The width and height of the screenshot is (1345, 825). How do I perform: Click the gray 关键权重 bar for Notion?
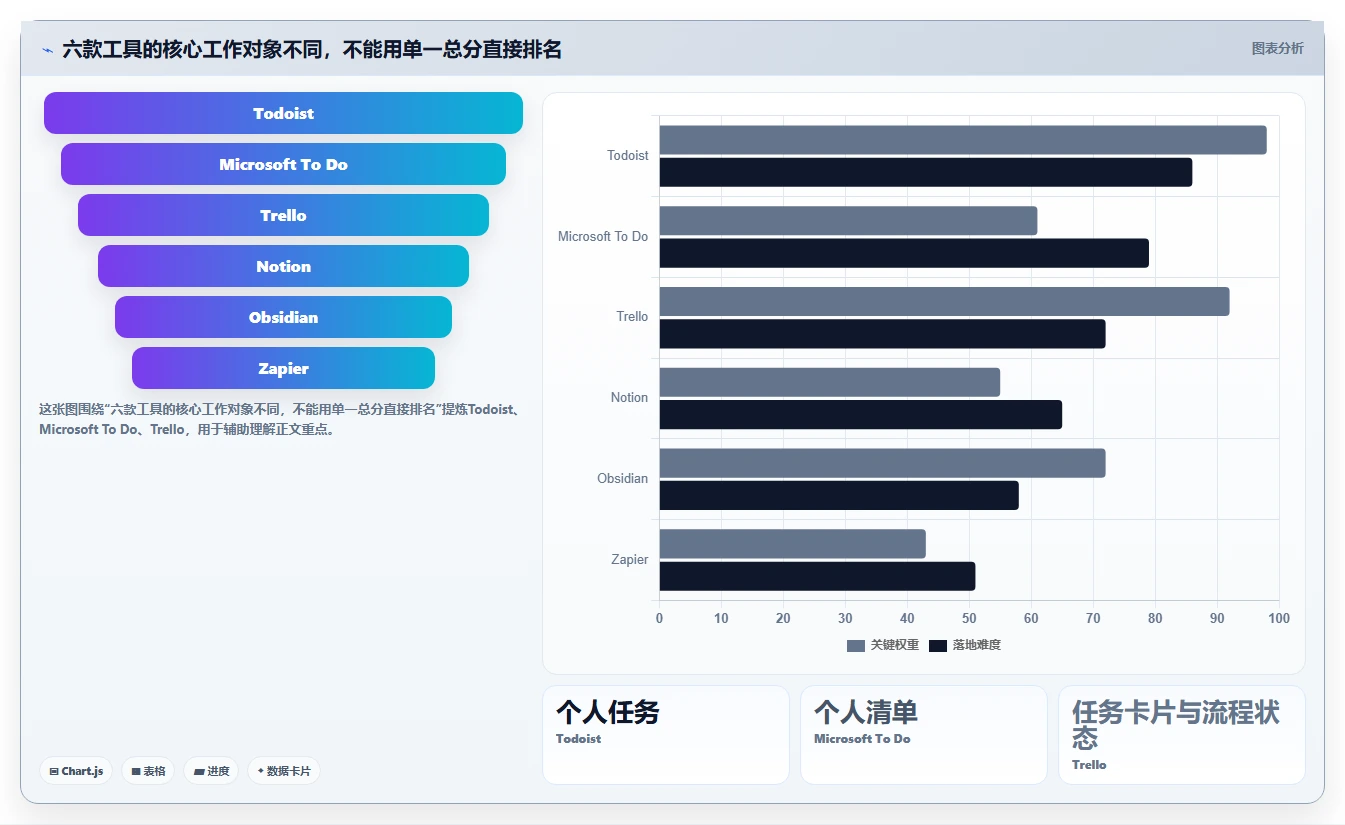[829, 382]
